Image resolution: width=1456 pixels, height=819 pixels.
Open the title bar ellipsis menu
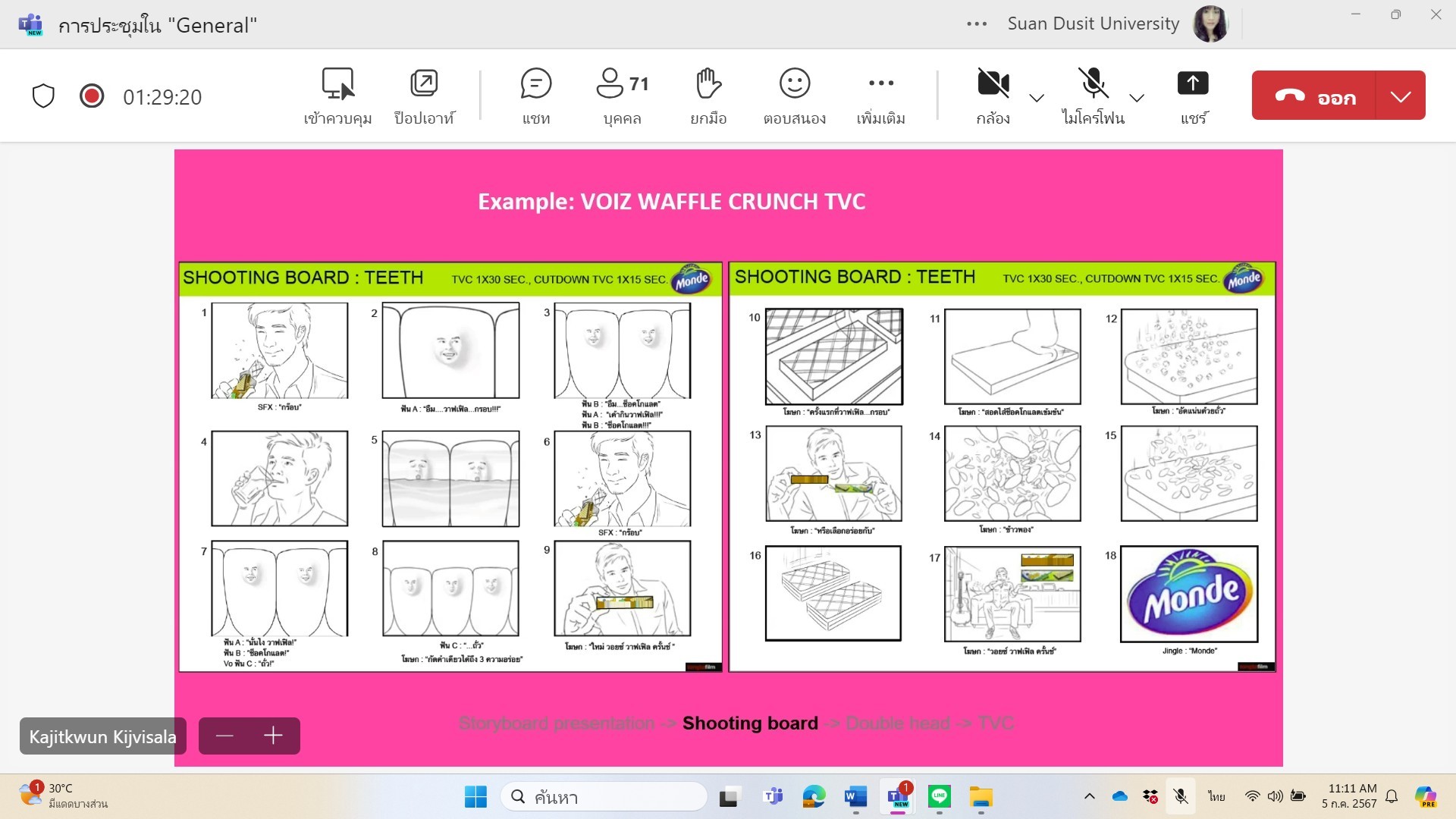coord(977,24)
